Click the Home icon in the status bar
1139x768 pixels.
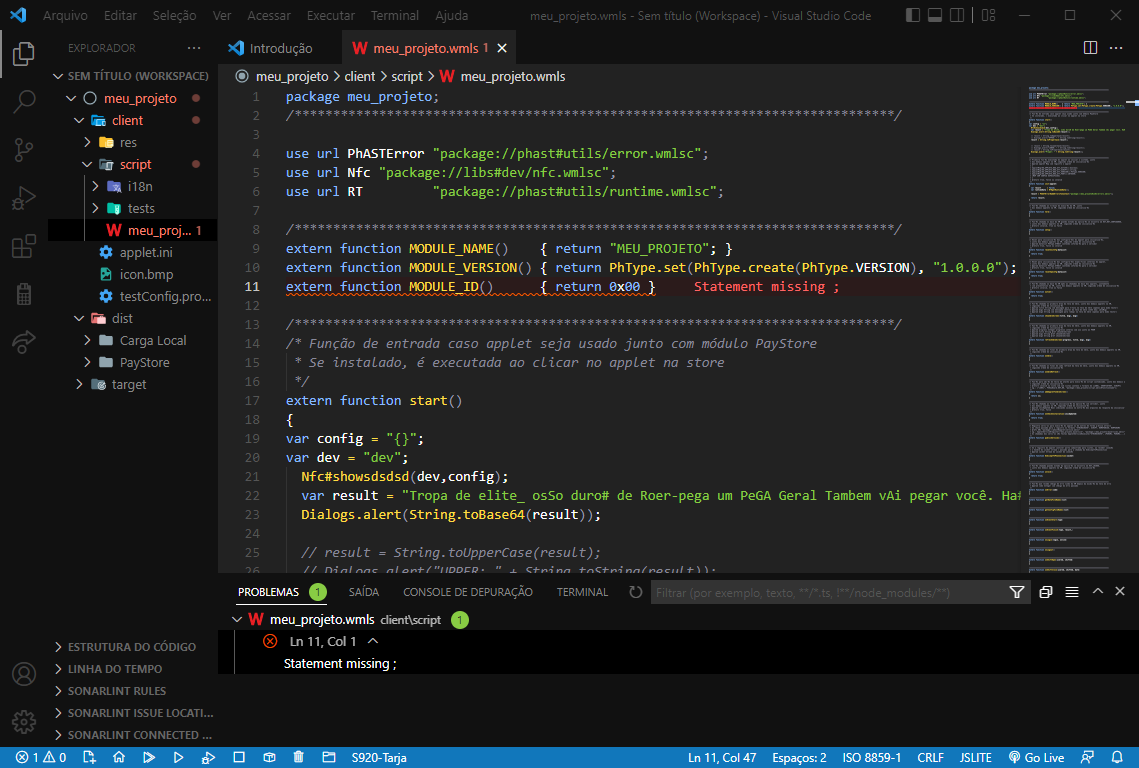coord(120,757)
